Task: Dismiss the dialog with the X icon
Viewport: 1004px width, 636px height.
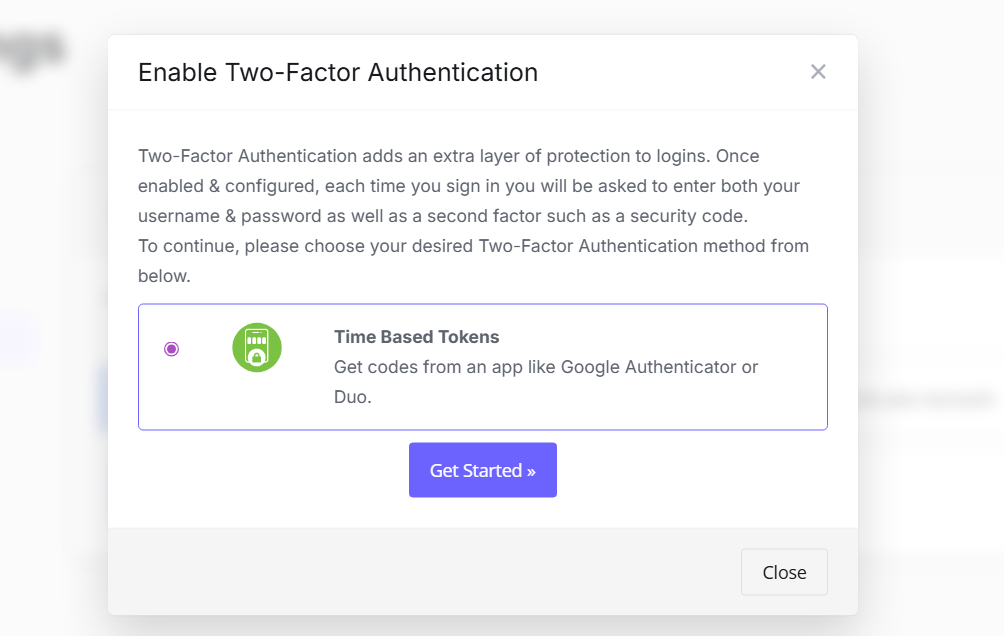Action: (x=818, y=72)
